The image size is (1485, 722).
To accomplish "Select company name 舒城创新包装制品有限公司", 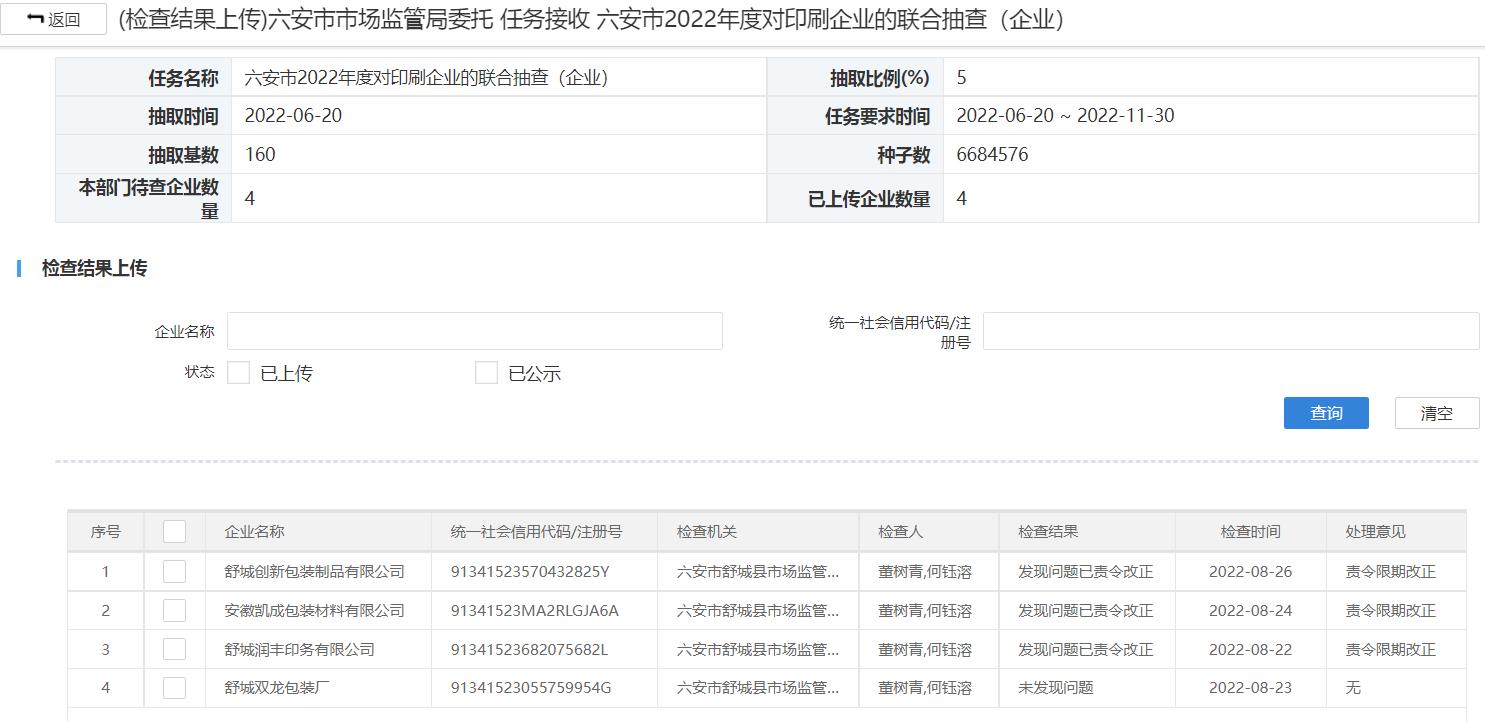I will click(315, 572).
